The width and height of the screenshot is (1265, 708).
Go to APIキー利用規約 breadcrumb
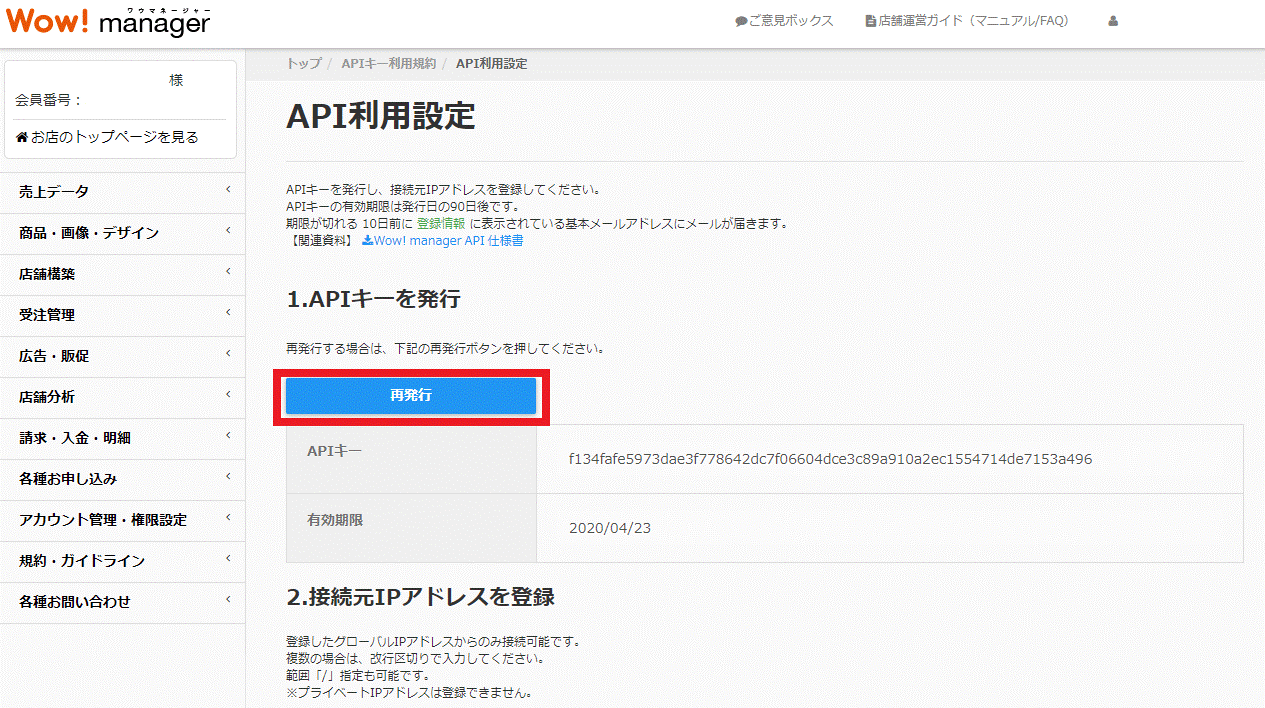(389, 63)
